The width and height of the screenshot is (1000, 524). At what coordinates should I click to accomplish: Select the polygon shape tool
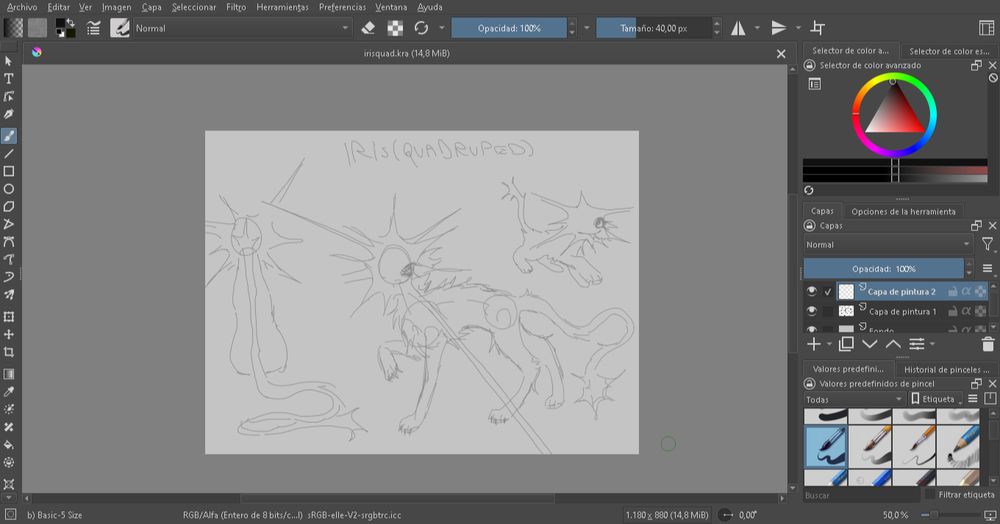pyautogui.click(x=9, y=207)
